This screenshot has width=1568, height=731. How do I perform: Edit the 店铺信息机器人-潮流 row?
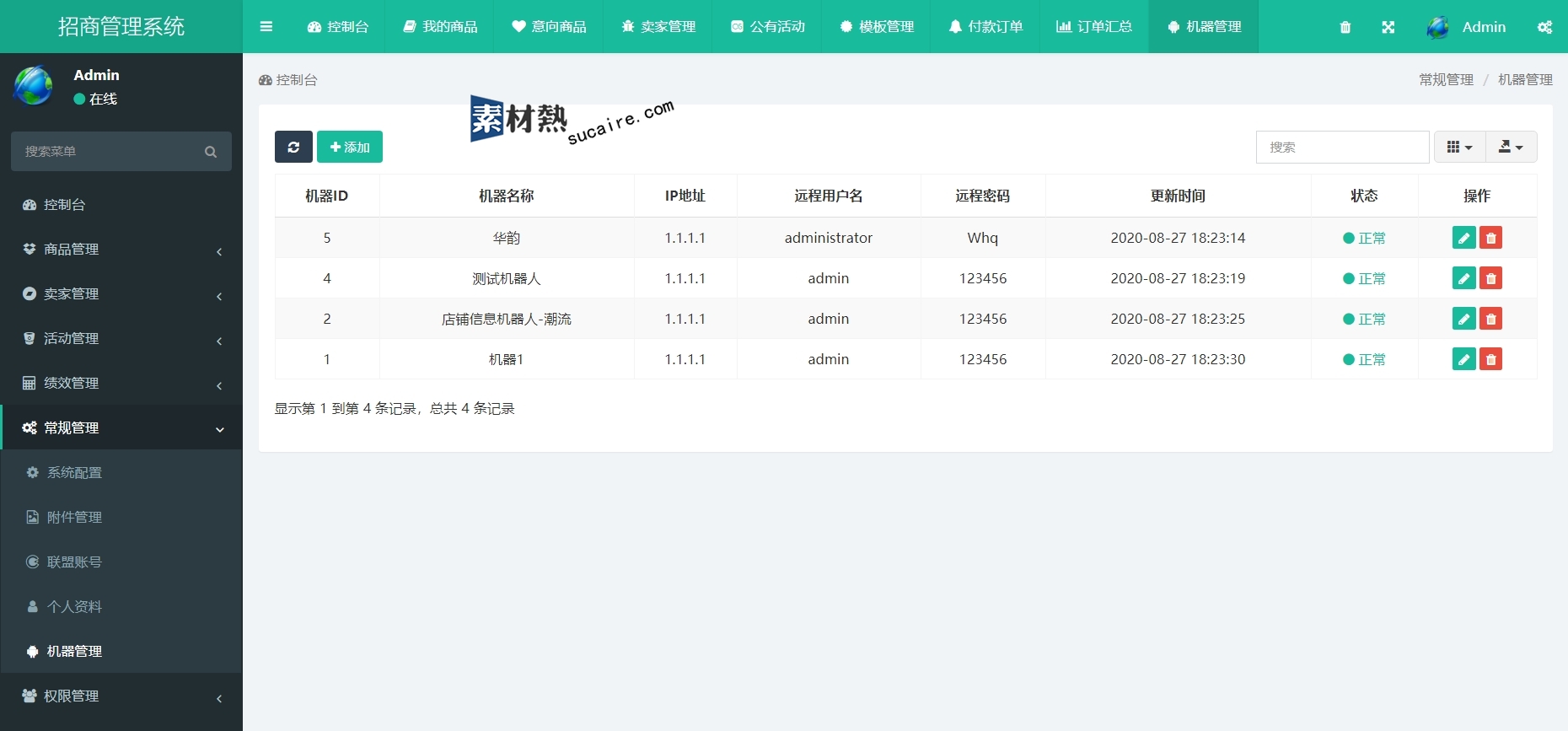(1464, 319)
